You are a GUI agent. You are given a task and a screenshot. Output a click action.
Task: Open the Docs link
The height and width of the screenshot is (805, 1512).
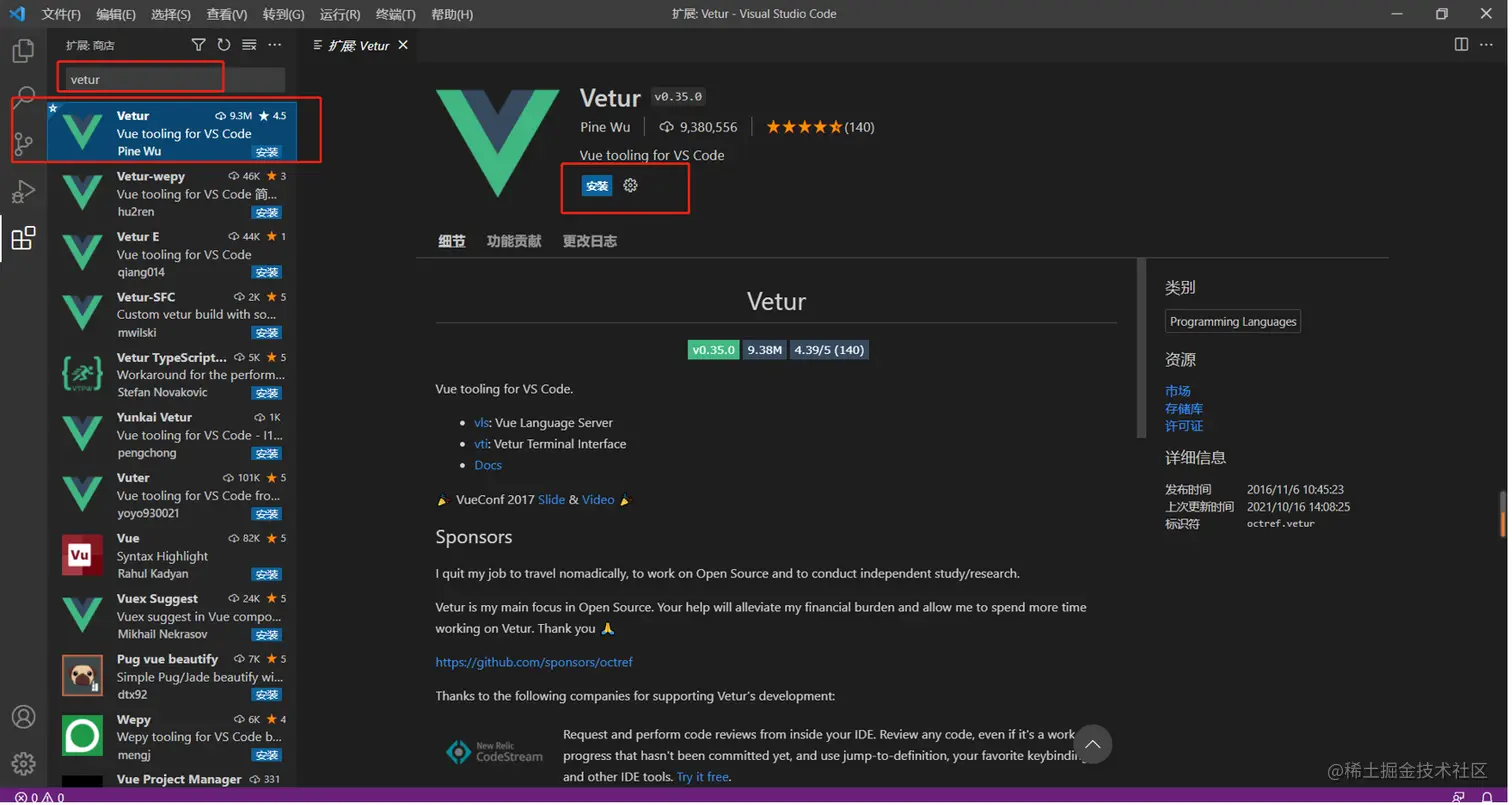coord(488,465)
